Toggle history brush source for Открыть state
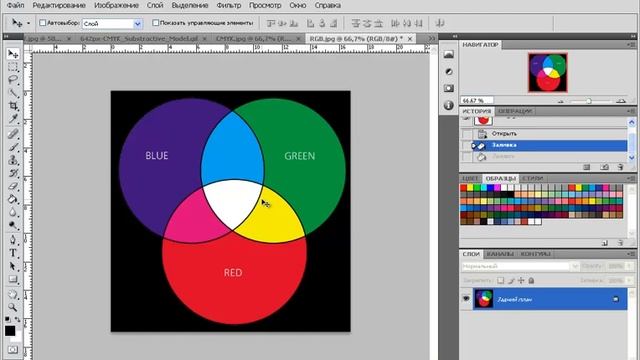 467,134
